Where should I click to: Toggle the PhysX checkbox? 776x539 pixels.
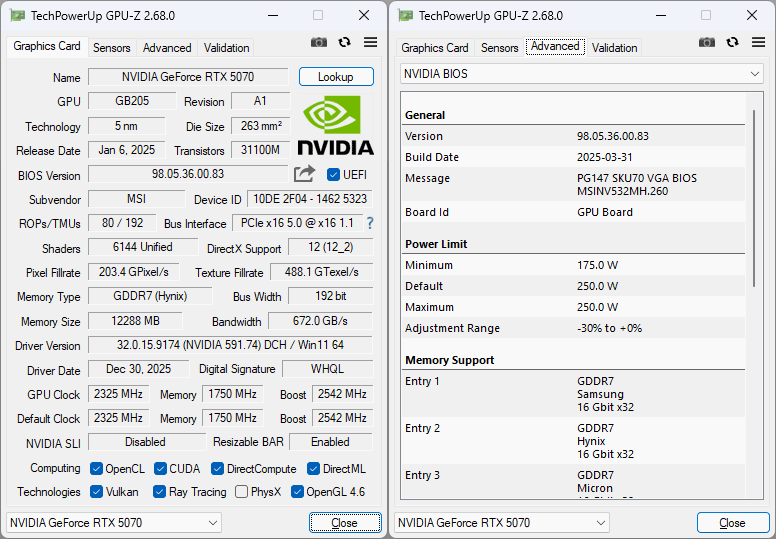tap(242, 491)
